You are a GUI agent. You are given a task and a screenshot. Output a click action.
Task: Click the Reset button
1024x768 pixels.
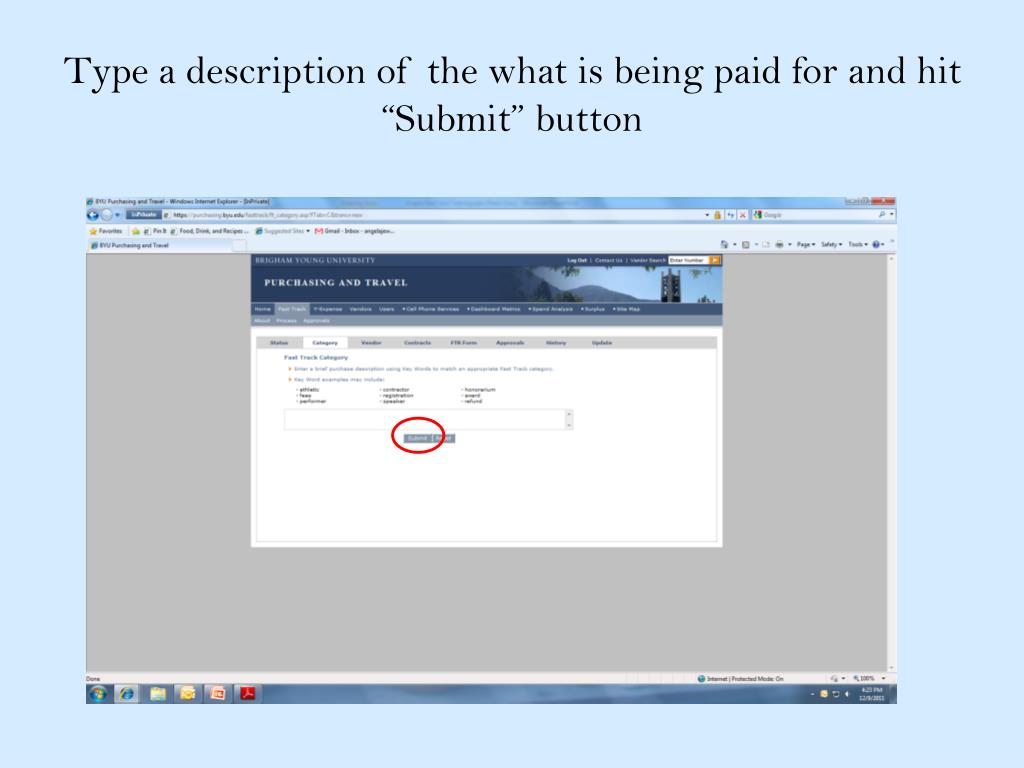[445, 438]
